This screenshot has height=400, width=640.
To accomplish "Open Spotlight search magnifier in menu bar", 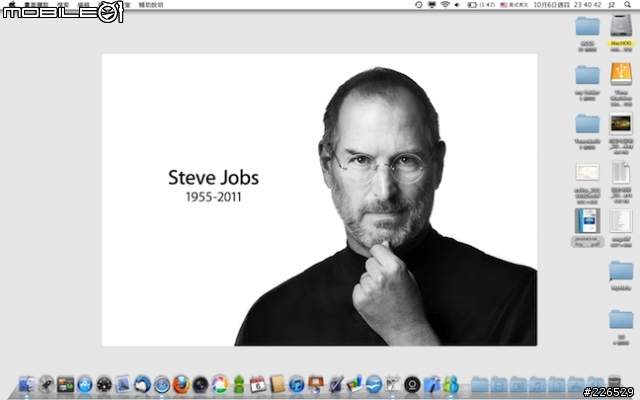I will [627, 4].
